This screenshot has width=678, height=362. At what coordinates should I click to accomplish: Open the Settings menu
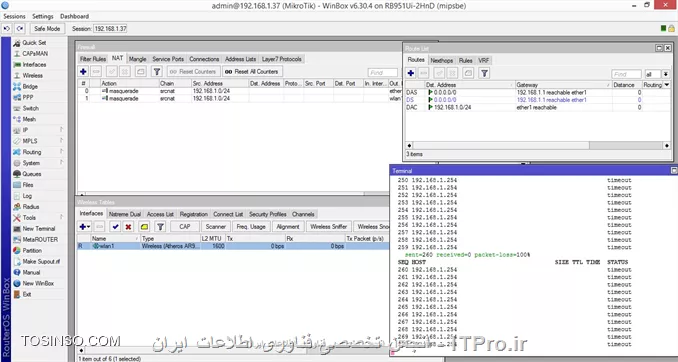(x=43, y=16)
